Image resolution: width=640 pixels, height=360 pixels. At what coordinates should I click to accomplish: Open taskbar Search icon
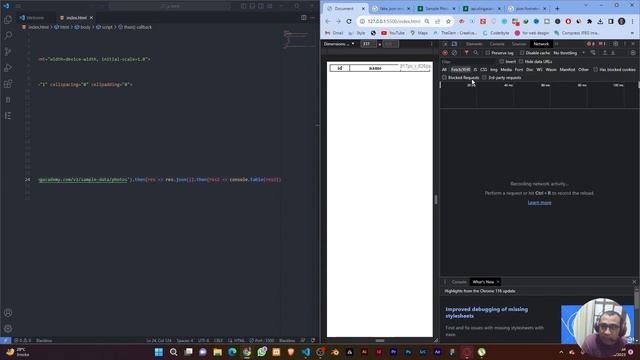(173, 352)
